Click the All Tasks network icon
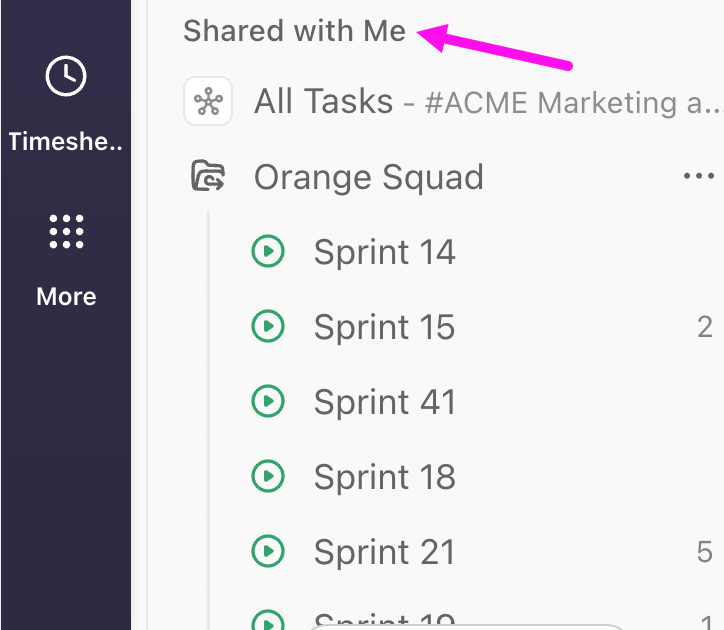 [x=208, y=102]
